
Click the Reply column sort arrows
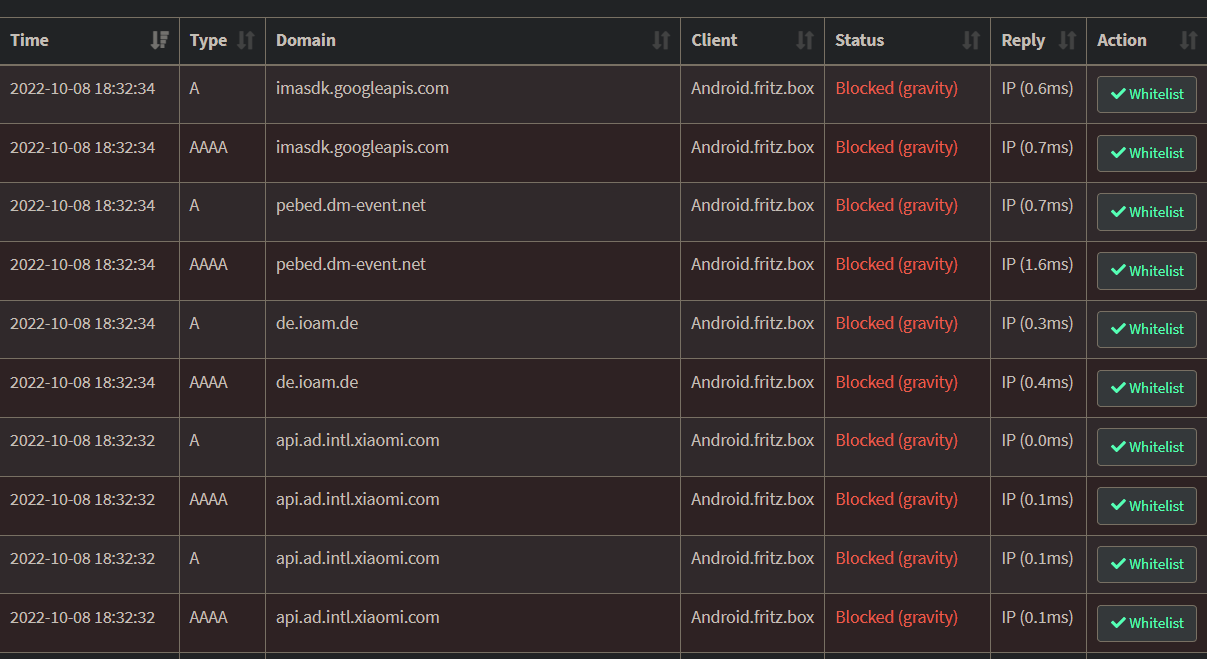(1067, 41)
